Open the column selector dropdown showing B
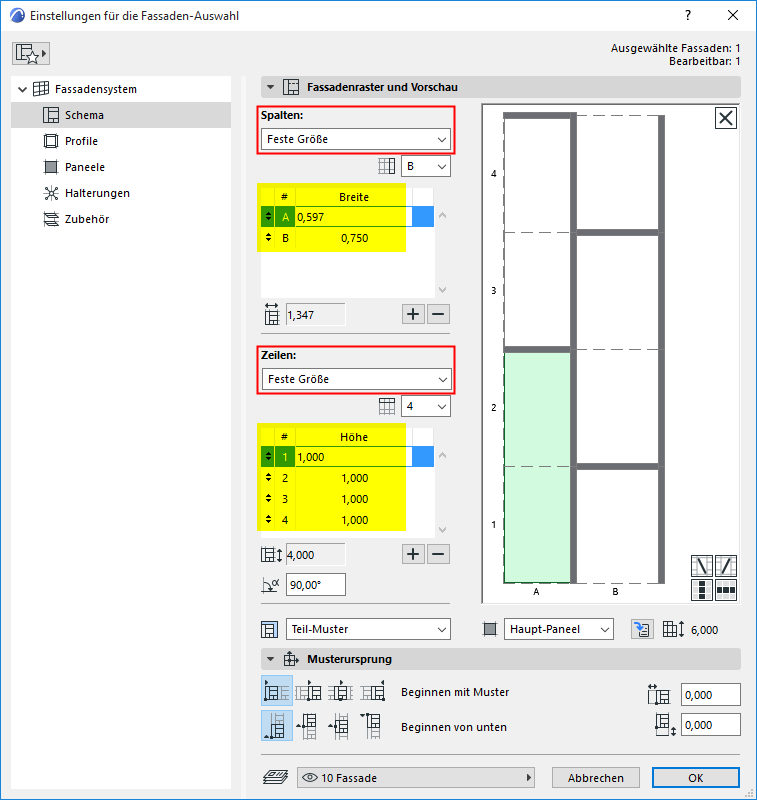Viewport: 757px width, 800px height. coord(426,166)
